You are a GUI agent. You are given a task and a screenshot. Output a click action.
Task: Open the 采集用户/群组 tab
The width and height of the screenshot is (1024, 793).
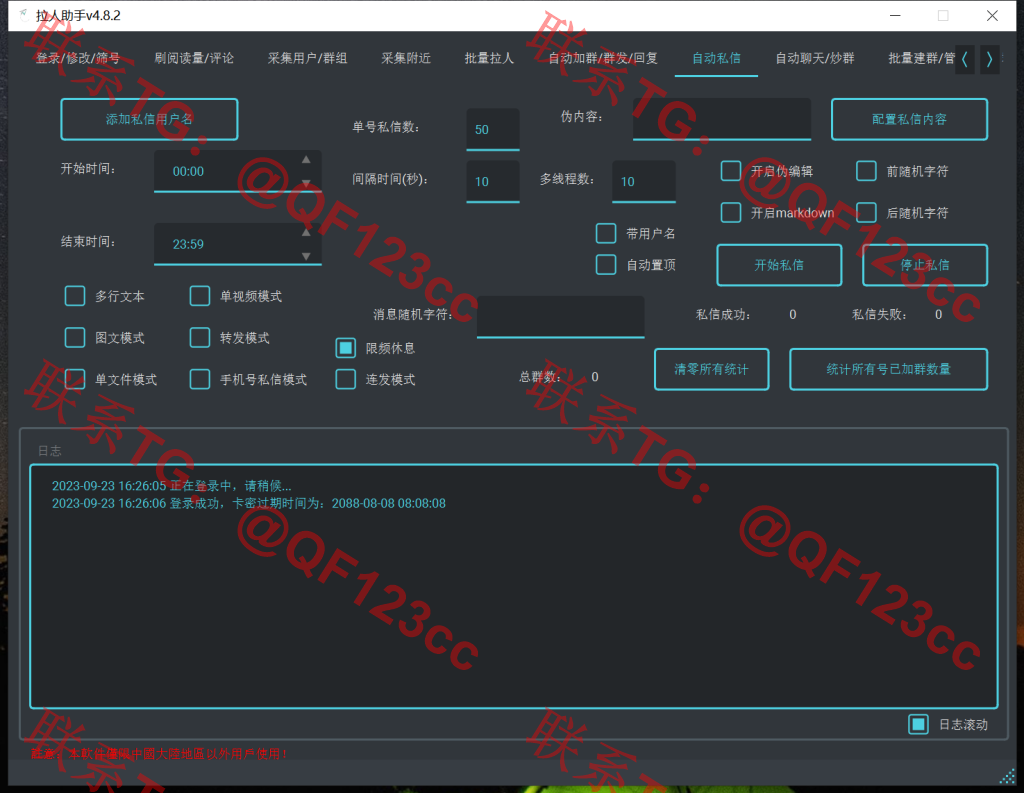307,58
